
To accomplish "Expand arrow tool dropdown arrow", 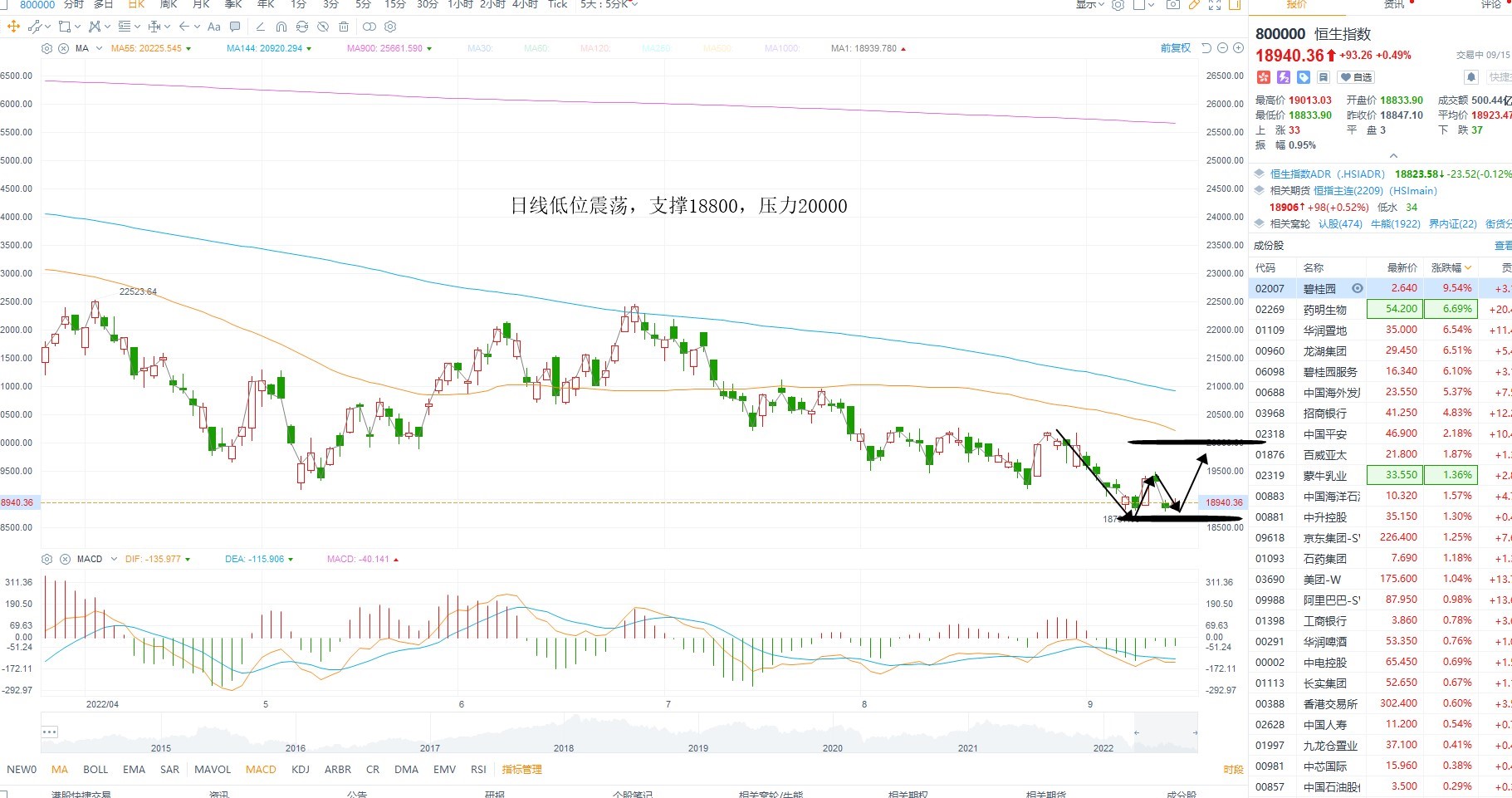I will tap(197, 27).
